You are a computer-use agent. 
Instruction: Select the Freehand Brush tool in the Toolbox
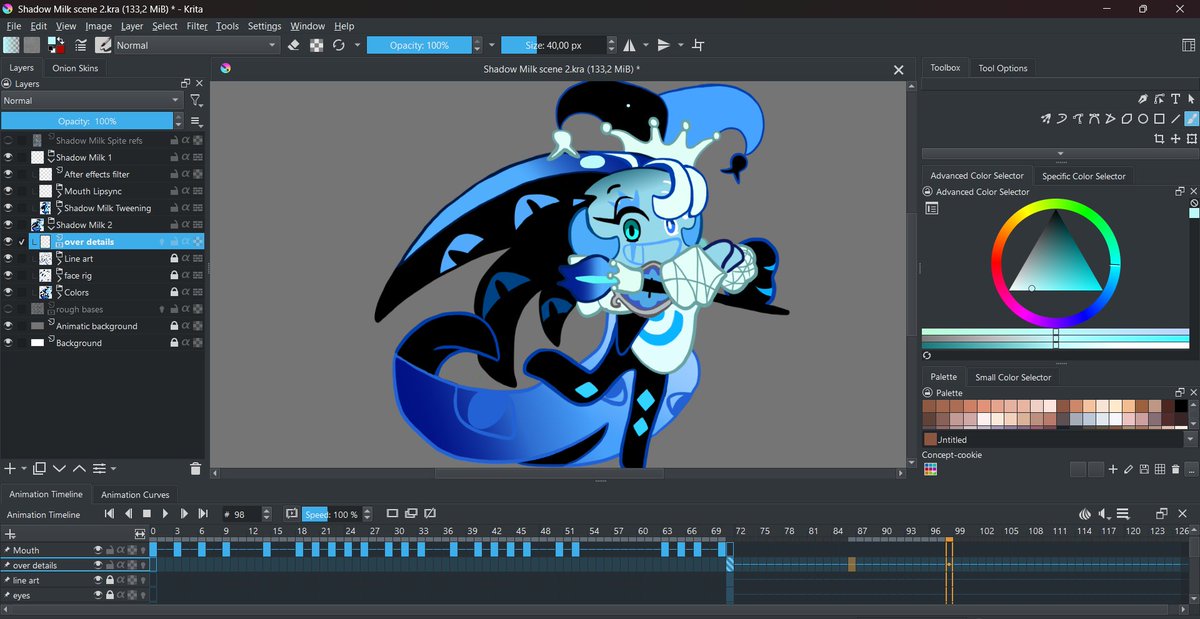1192,118
